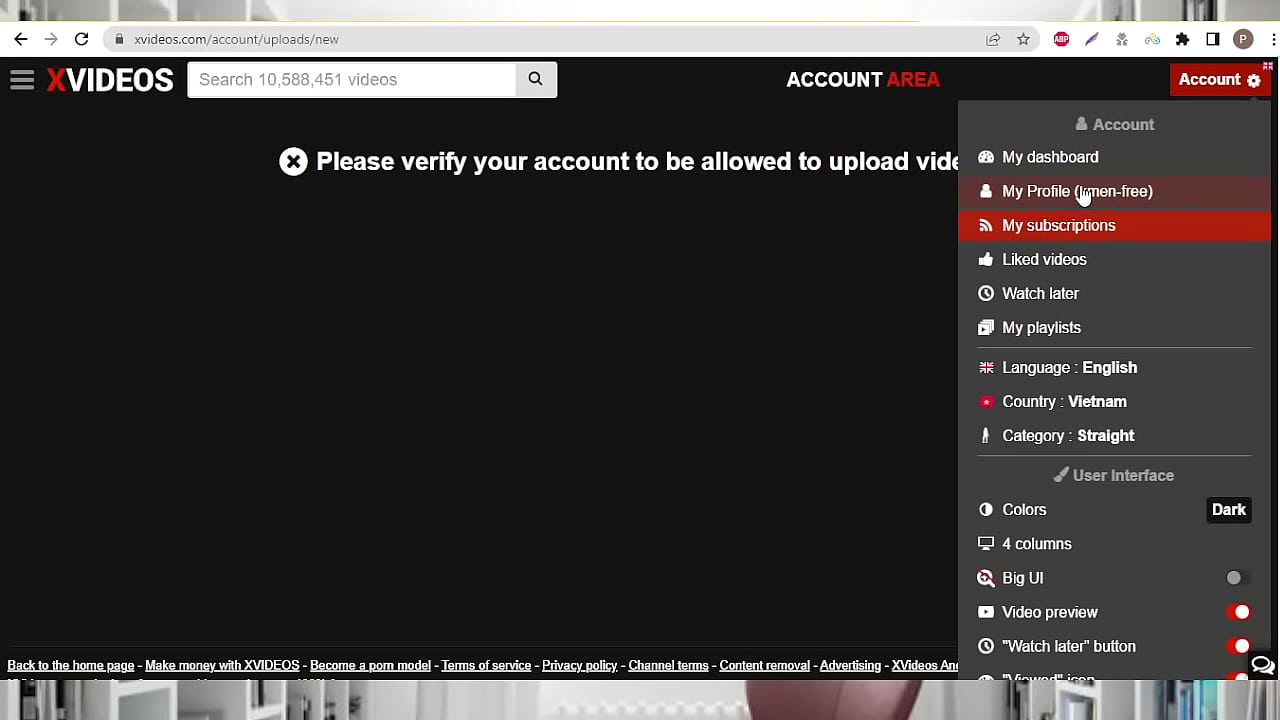Click the XVIDEOS logo
This screenshot has height=720, width=1280.
[109, 79]
